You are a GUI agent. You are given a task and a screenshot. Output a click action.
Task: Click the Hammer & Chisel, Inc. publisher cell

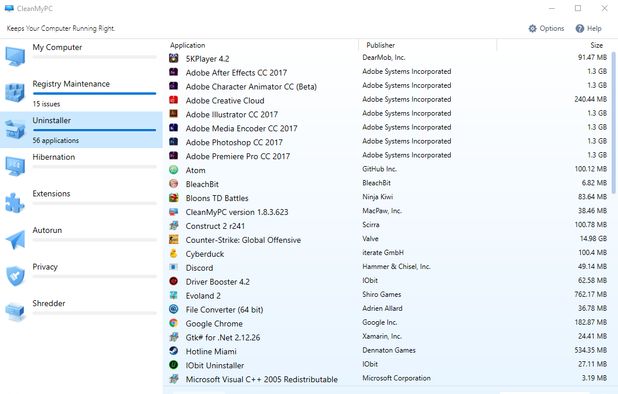click(396, 266)
